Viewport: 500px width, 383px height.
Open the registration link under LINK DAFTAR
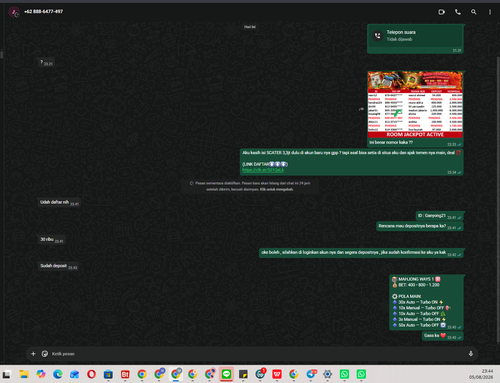click(x=263, y=170)
